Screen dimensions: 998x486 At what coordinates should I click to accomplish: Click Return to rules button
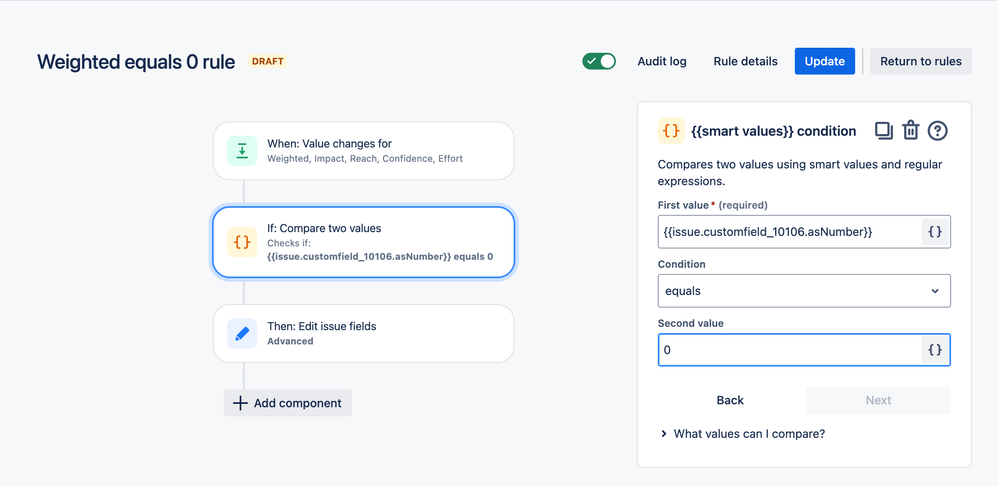(920, 61)
